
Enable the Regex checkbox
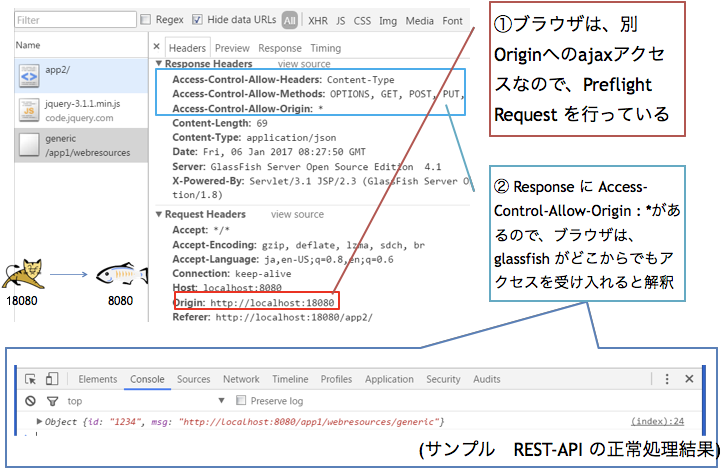tap(147, 19)
